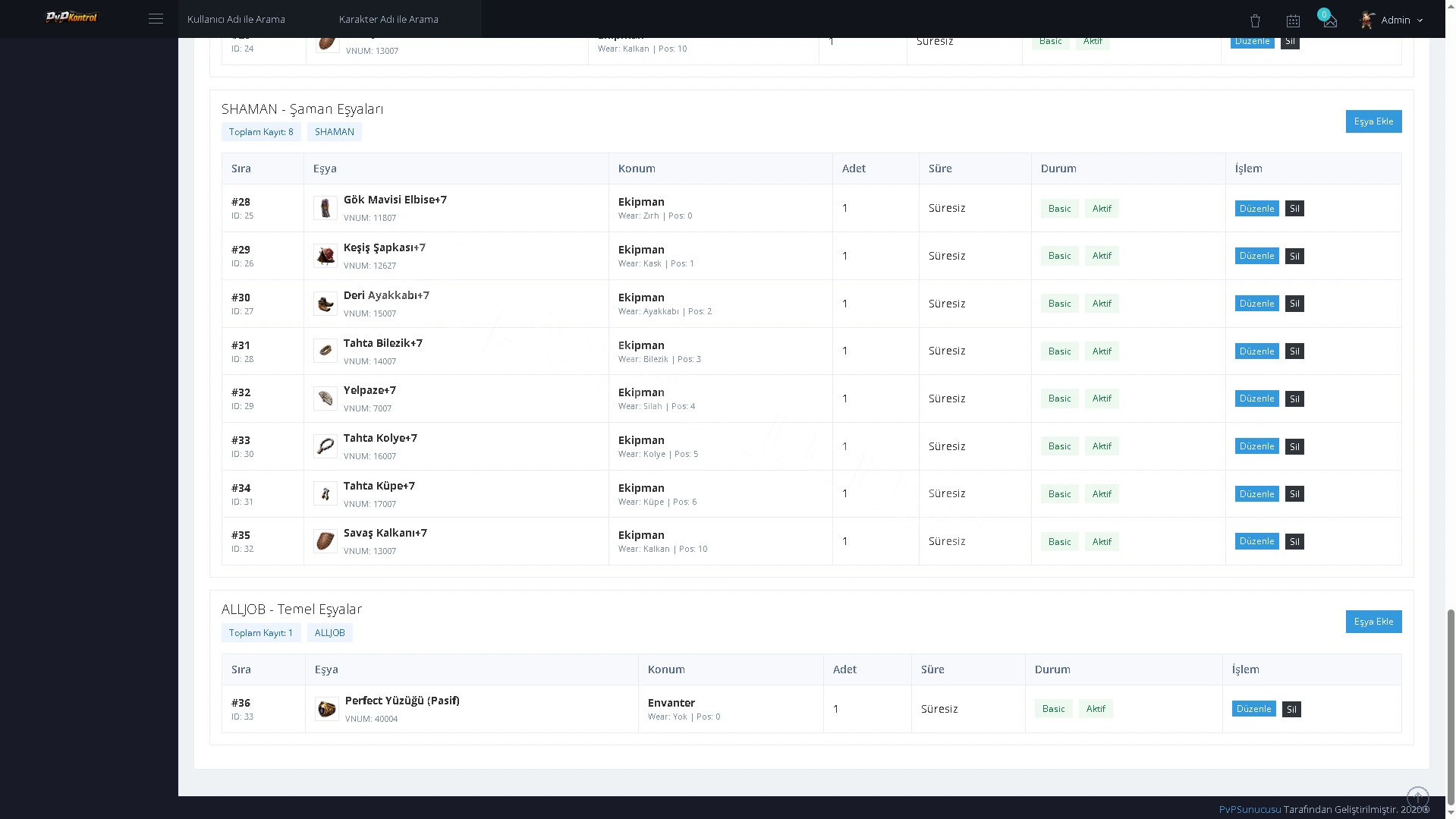Click the Basic badge for Deri Ayakkabı+7

click(x=1059, y=304)
